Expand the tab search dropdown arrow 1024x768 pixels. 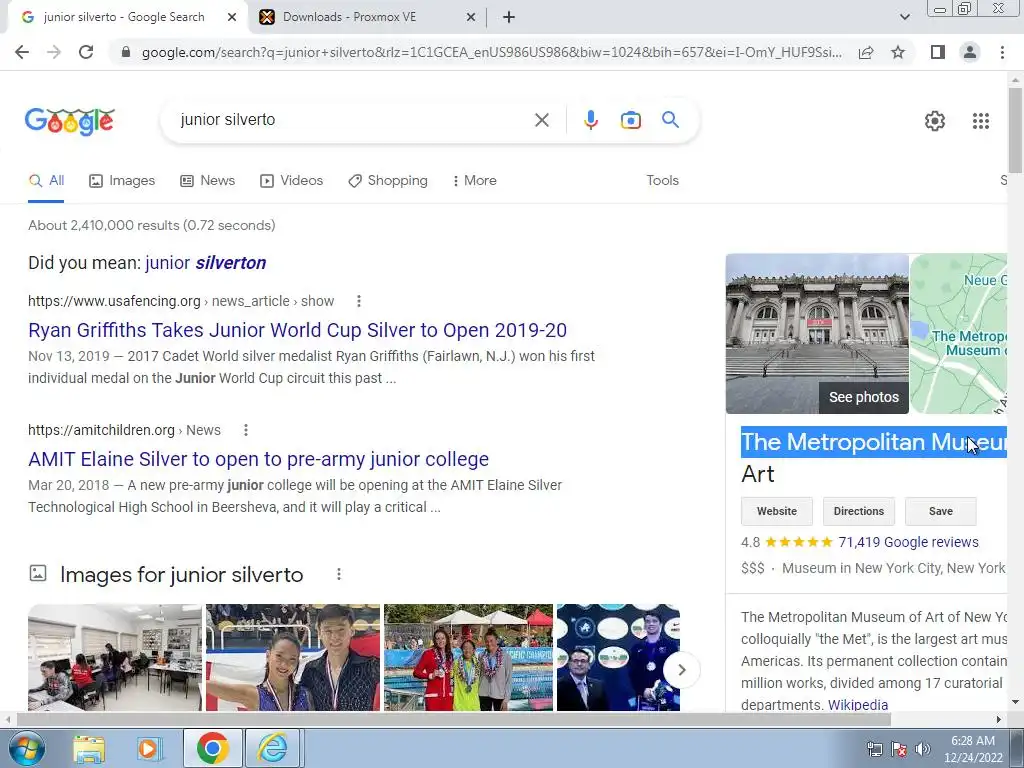(x=904, y=17)
